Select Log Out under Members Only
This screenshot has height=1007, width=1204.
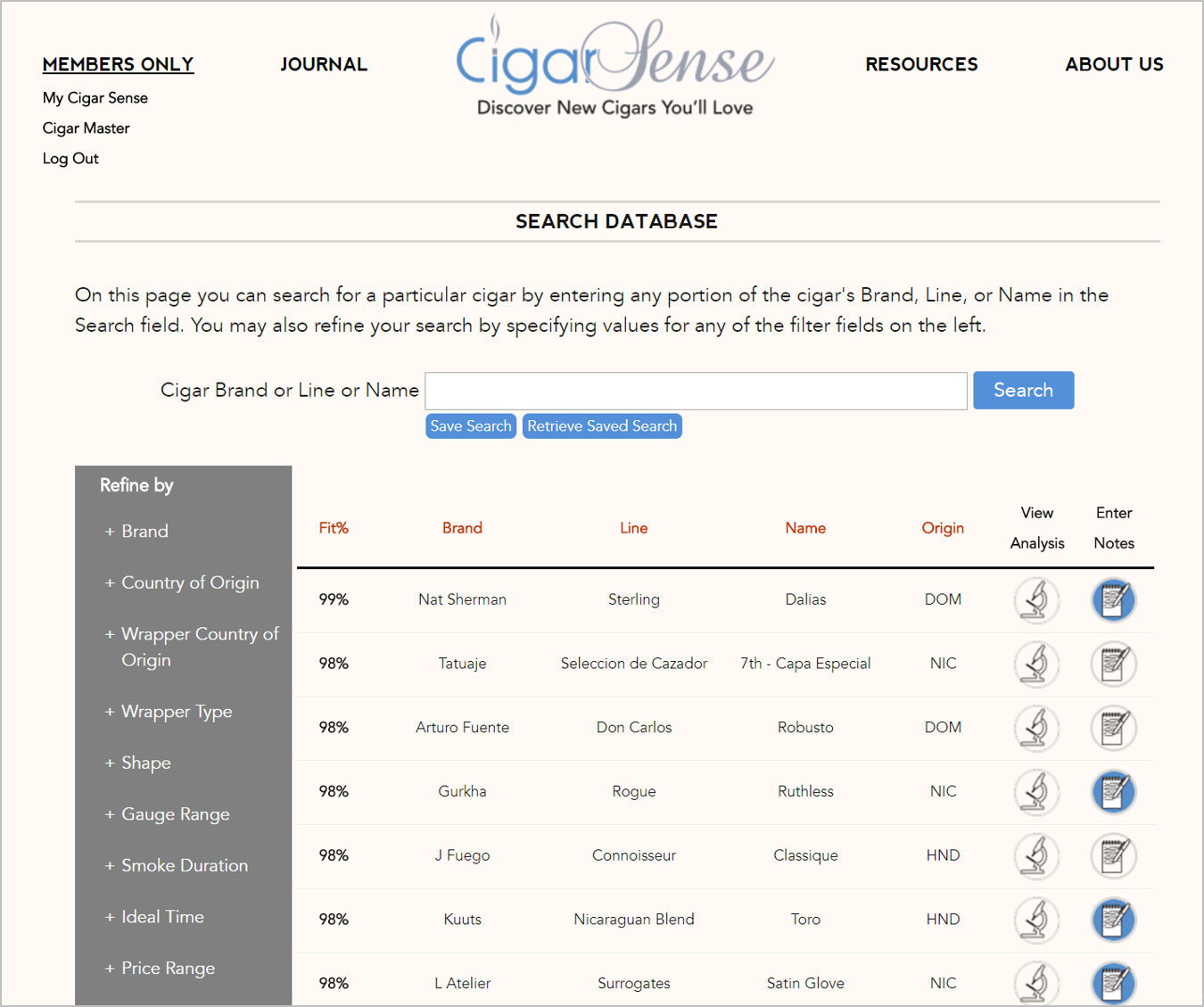coord(70,158)
